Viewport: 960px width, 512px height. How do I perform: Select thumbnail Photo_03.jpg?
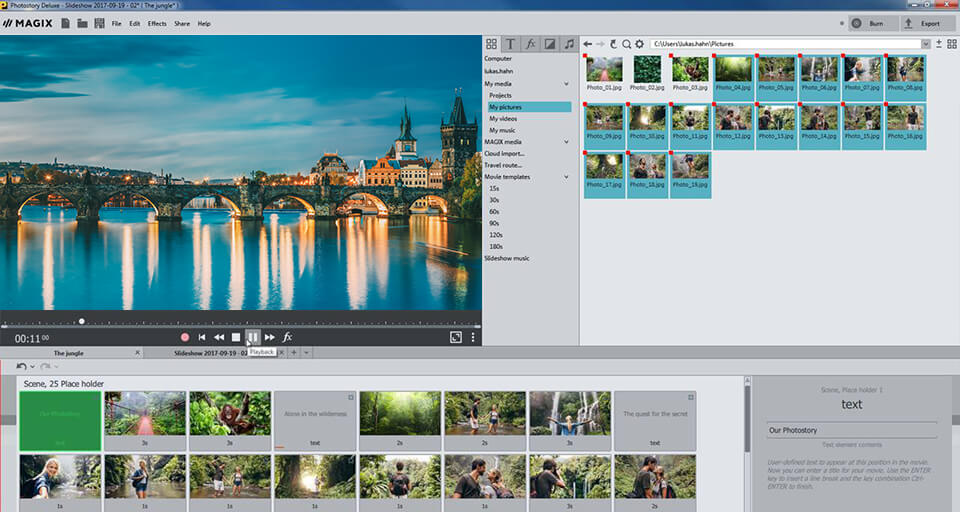[x=690, y=74]
